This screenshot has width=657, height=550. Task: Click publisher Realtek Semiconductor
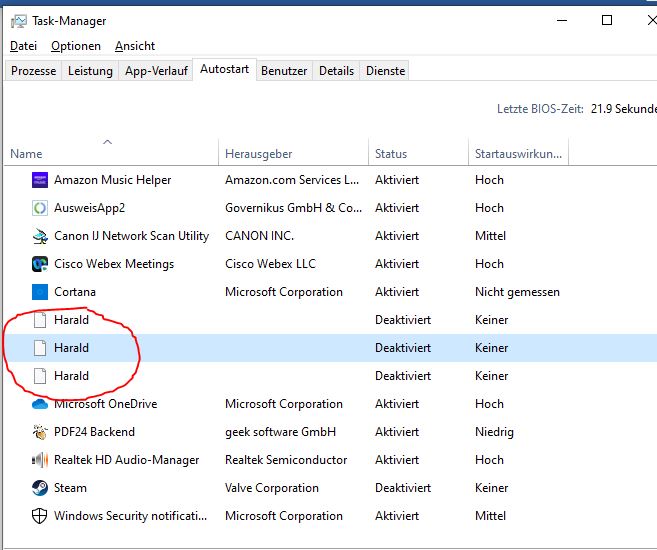286,460
